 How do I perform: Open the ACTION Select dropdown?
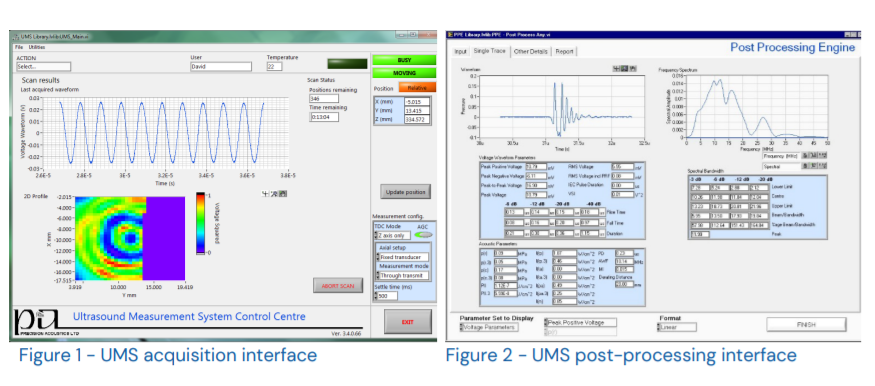(44, 66)
